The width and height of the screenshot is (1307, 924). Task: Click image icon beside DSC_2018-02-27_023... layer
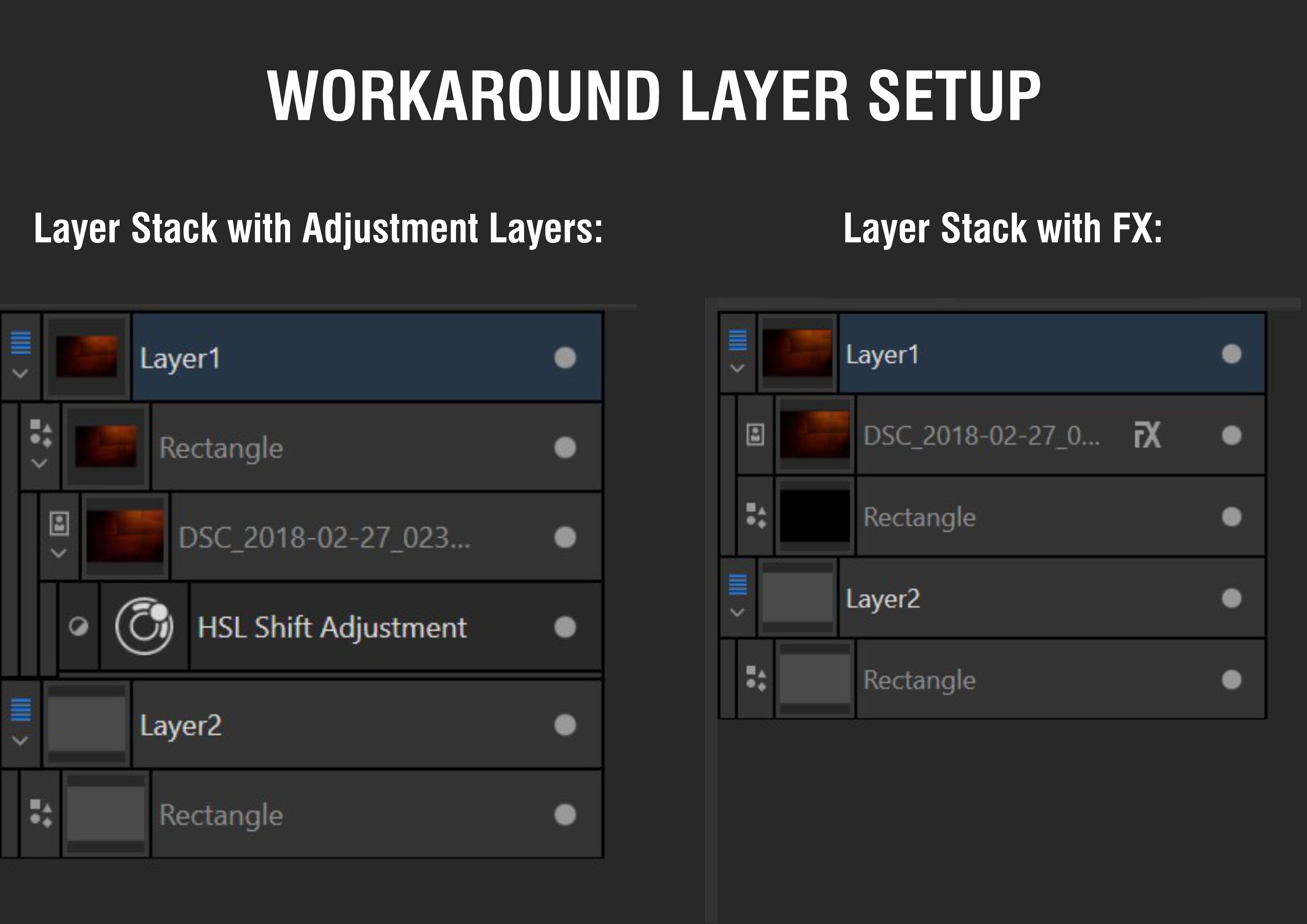click(59, 523)
